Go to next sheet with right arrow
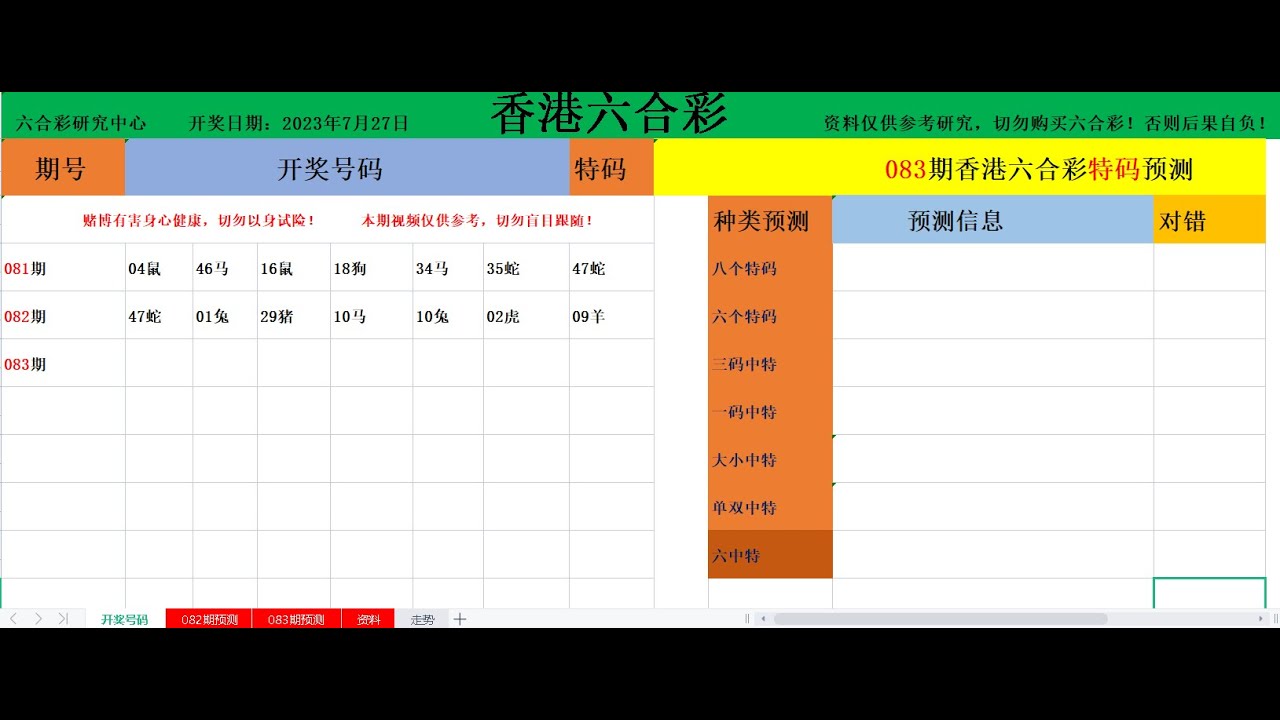This screenshot has height=720, width=1280. tap(38, 619)
